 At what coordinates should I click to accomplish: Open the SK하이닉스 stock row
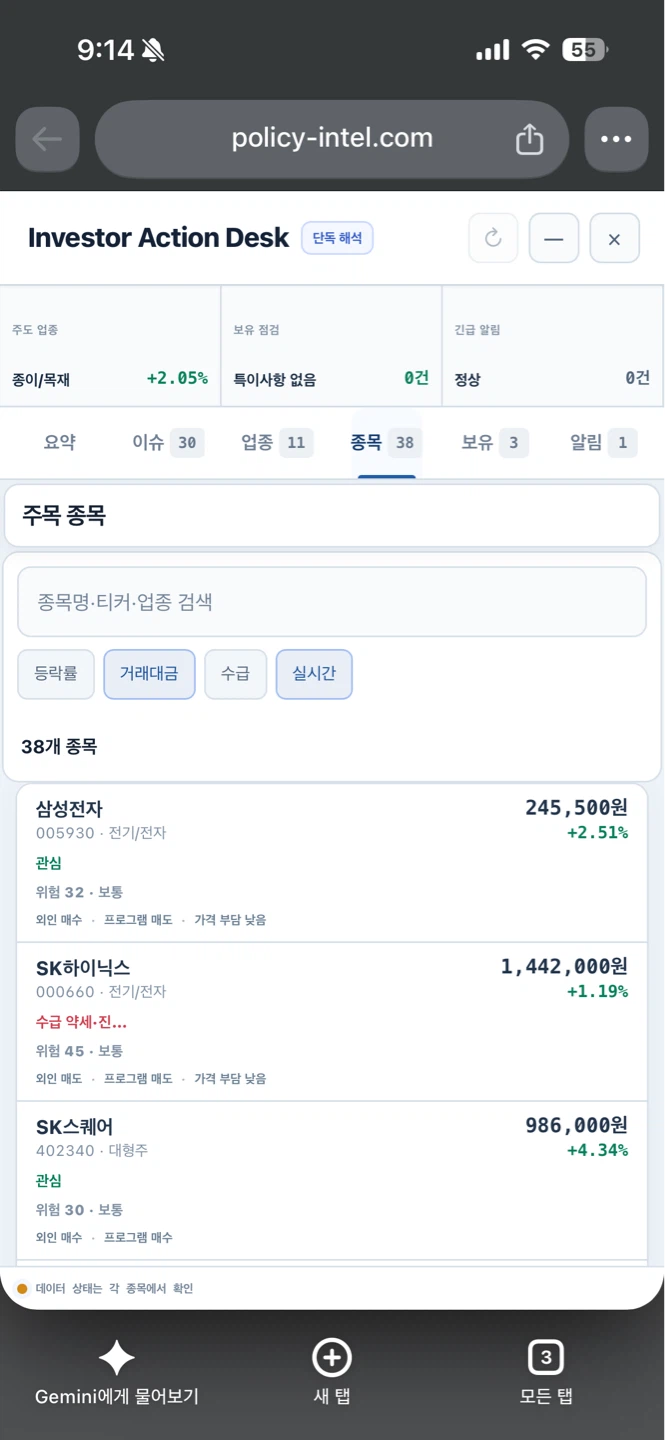click(332, 1022)
